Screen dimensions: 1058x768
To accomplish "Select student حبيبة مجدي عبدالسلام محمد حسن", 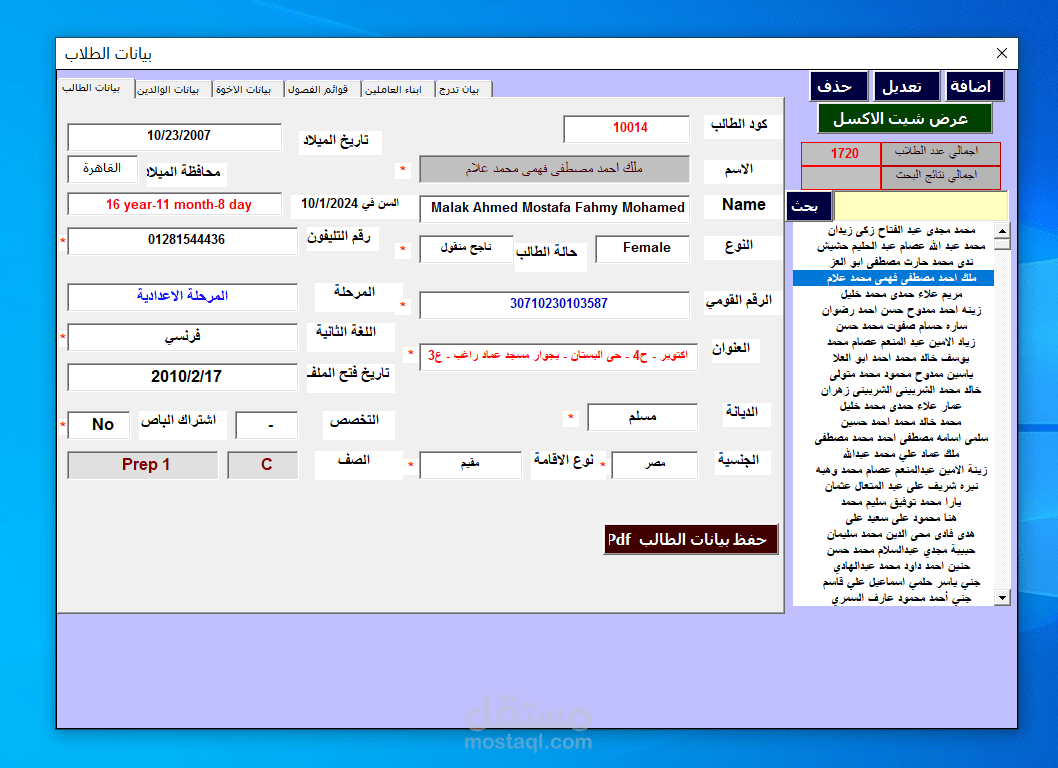I will point(893,550).
